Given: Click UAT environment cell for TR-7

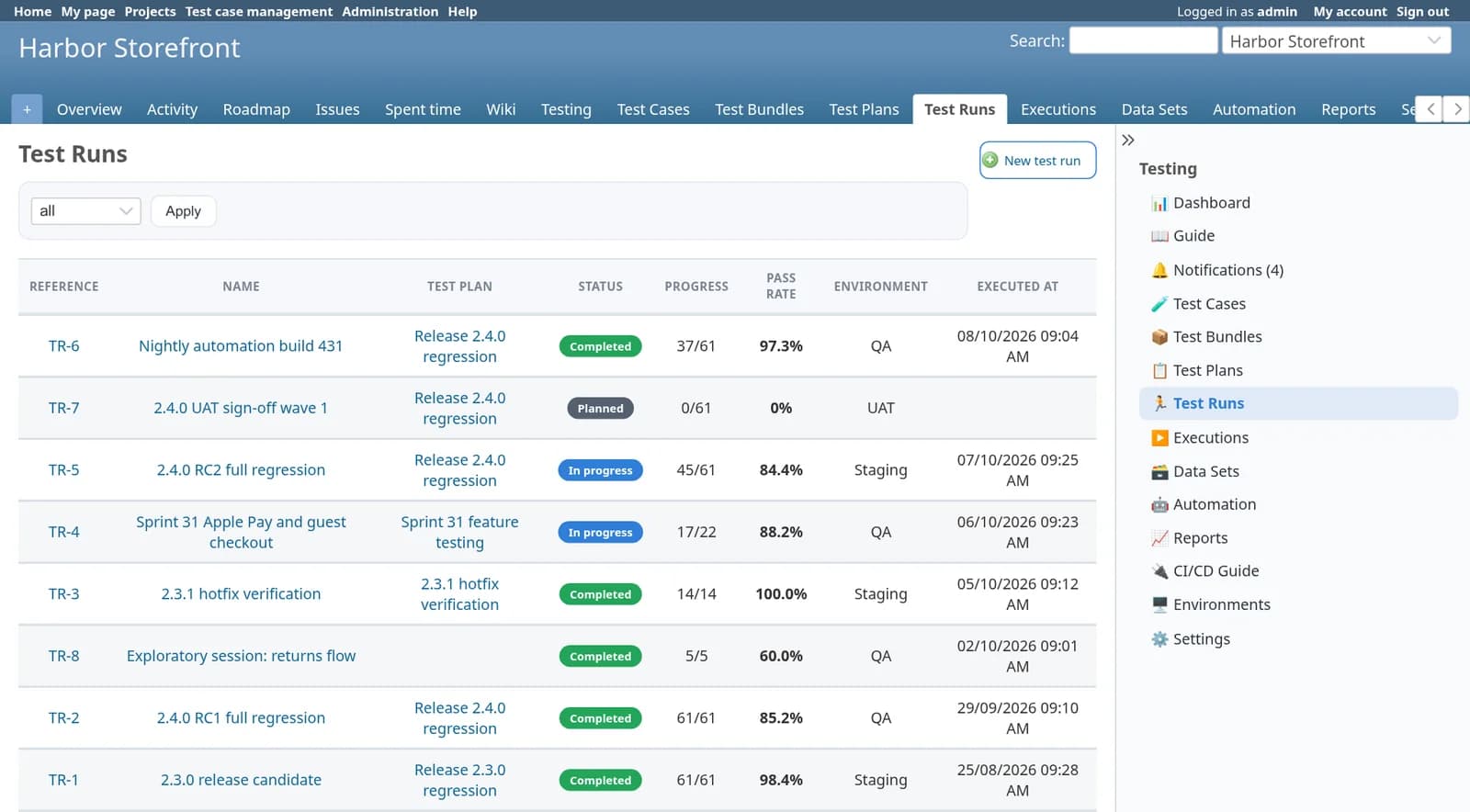Looking at the screenshot, I should click(x=880, y=408).
